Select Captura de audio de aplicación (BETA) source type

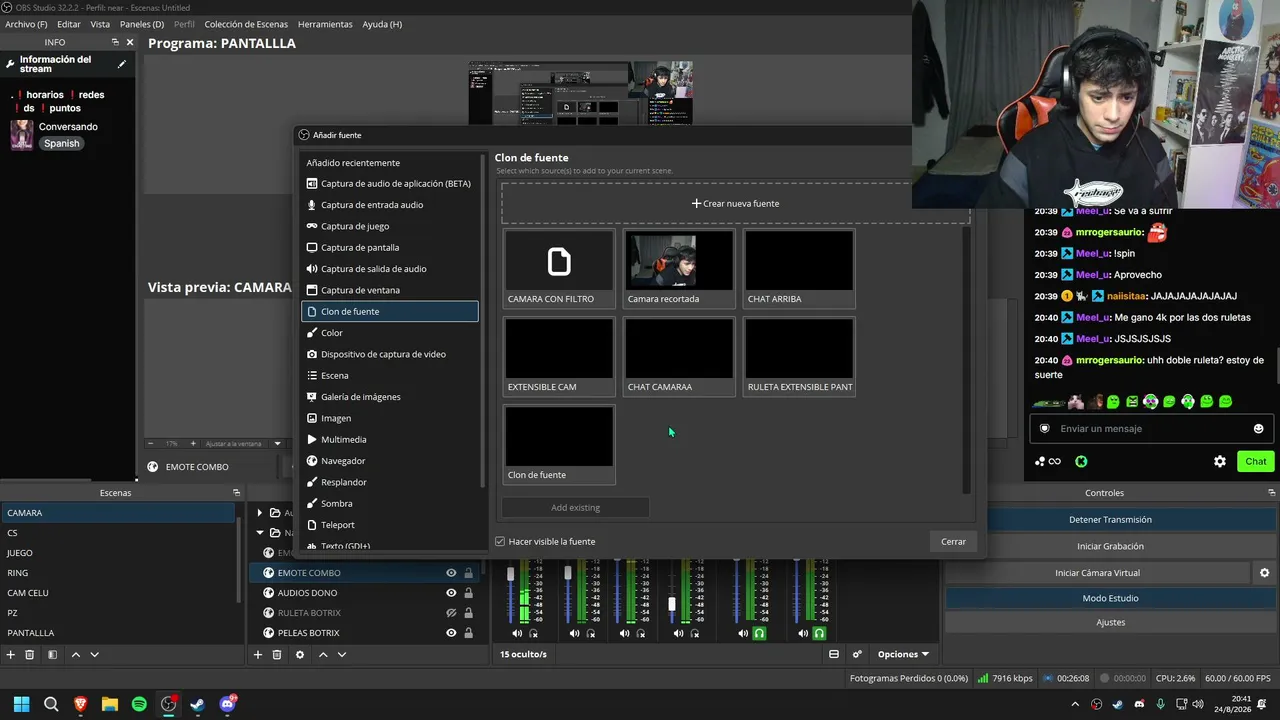click(x=390, y=184)
